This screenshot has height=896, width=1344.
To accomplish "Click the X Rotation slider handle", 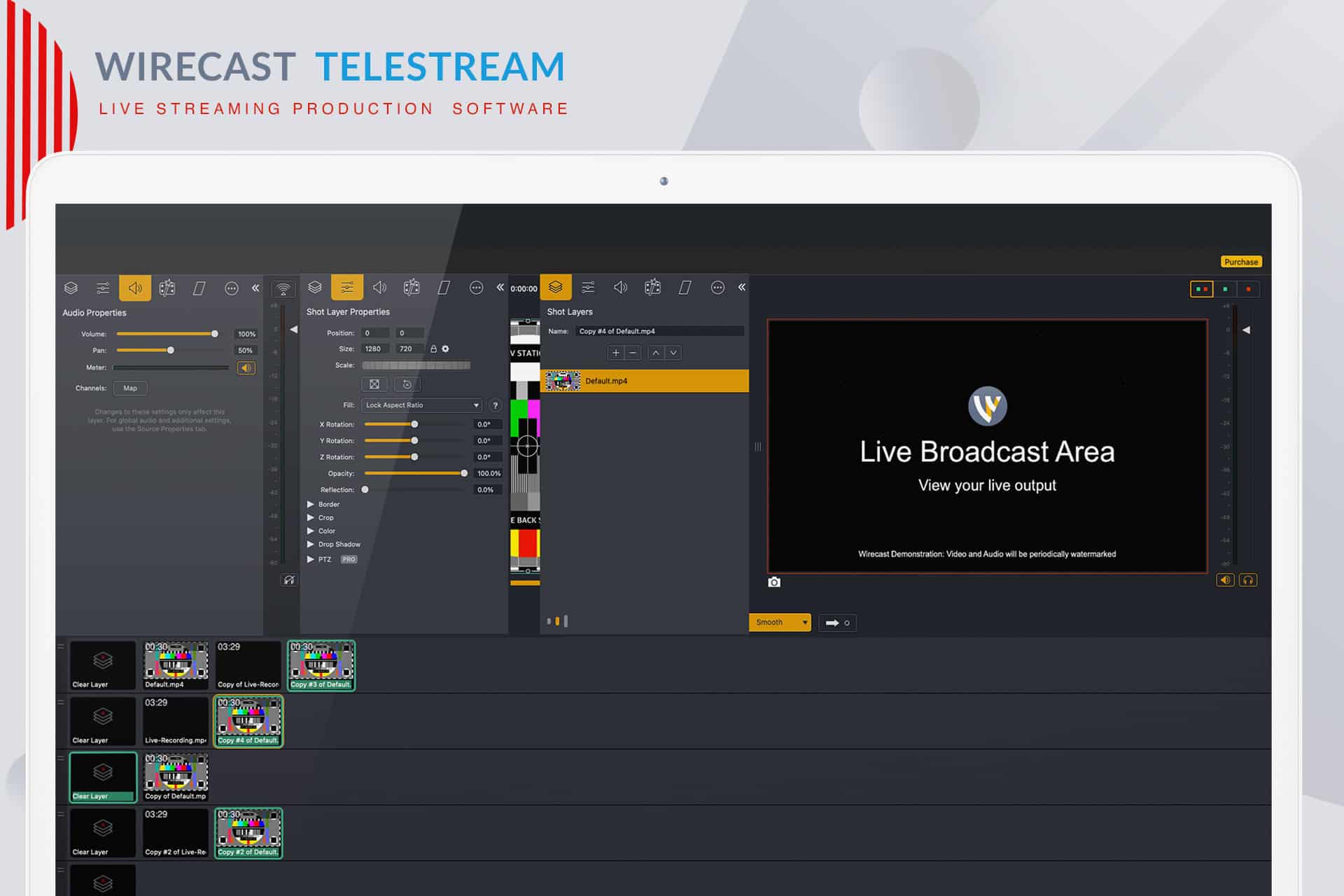I will [414, 424].
